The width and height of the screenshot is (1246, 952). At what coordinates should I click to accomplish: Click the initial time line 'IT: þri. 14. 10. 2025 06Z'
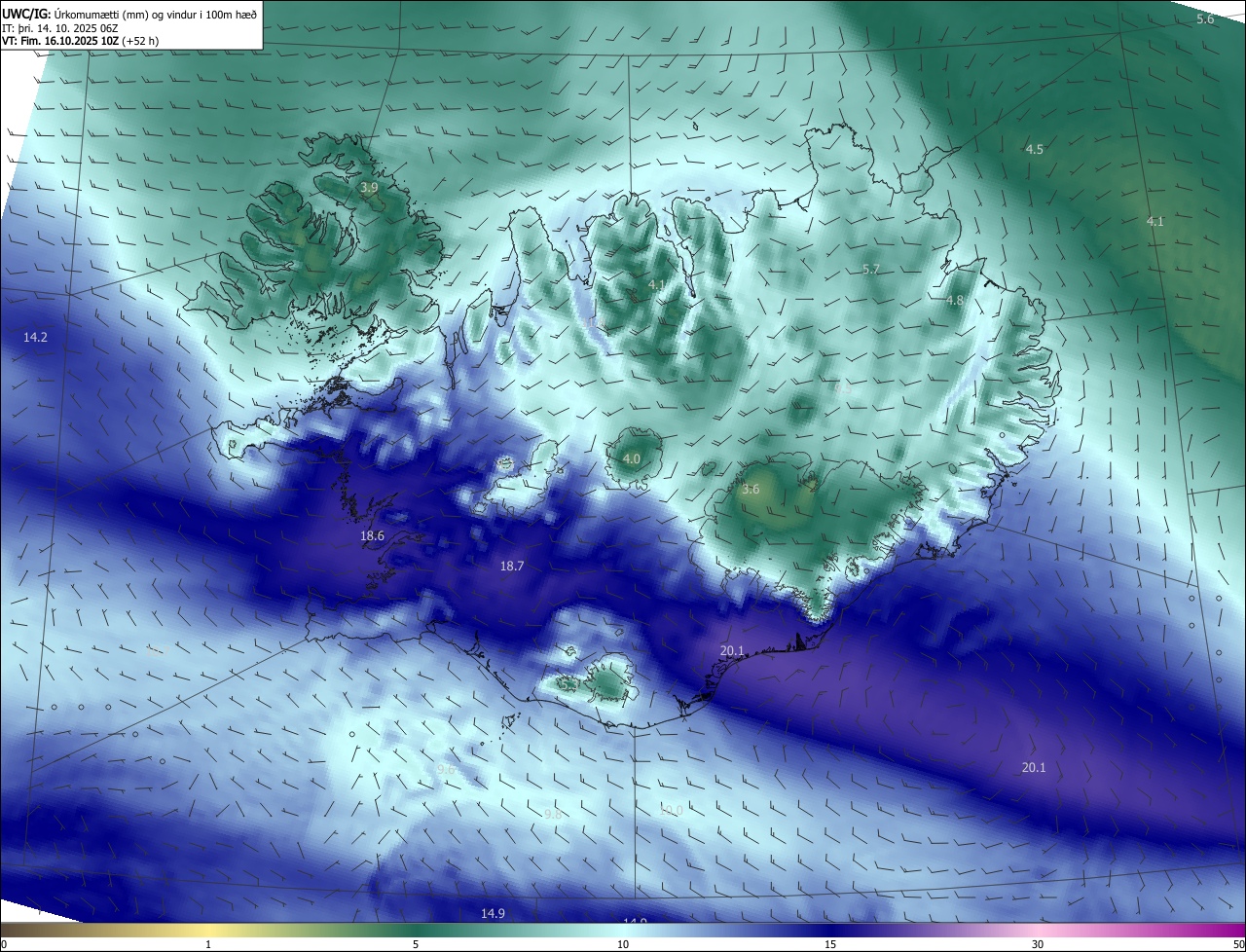(x=62, y=28)
